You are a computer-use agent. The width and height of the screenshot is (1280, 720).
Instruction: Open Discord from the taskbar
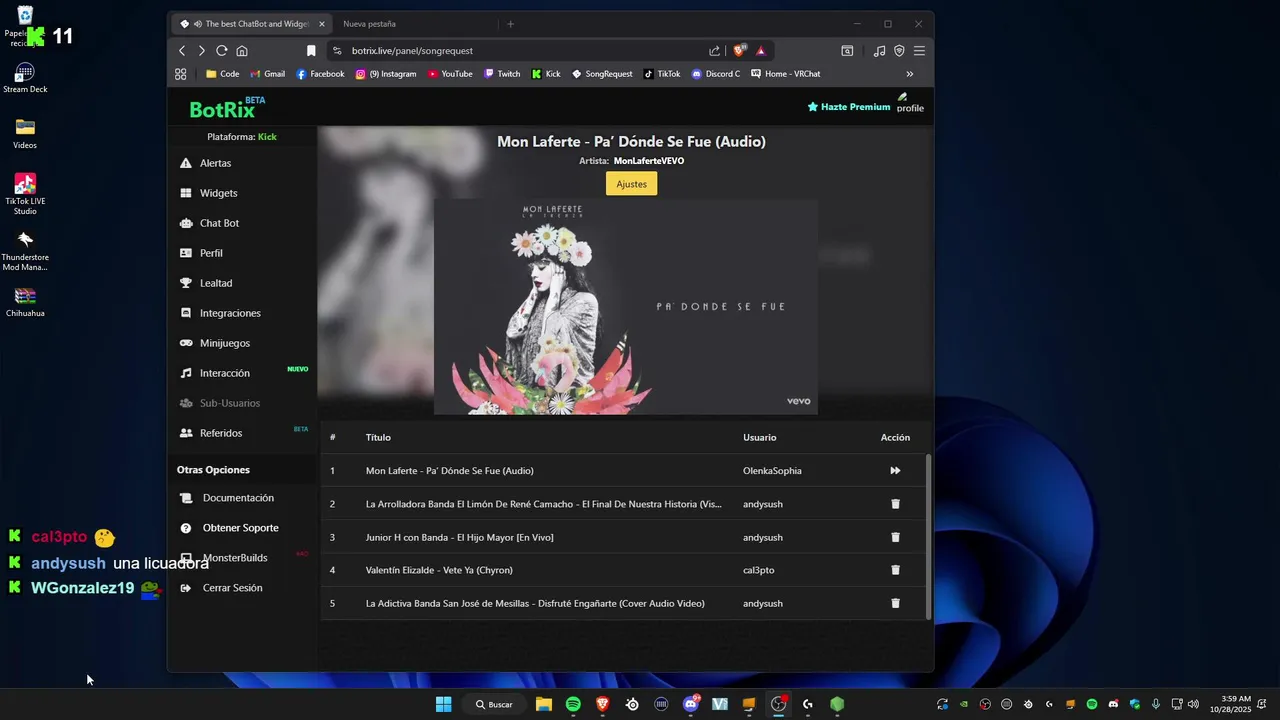click(691, 704)
